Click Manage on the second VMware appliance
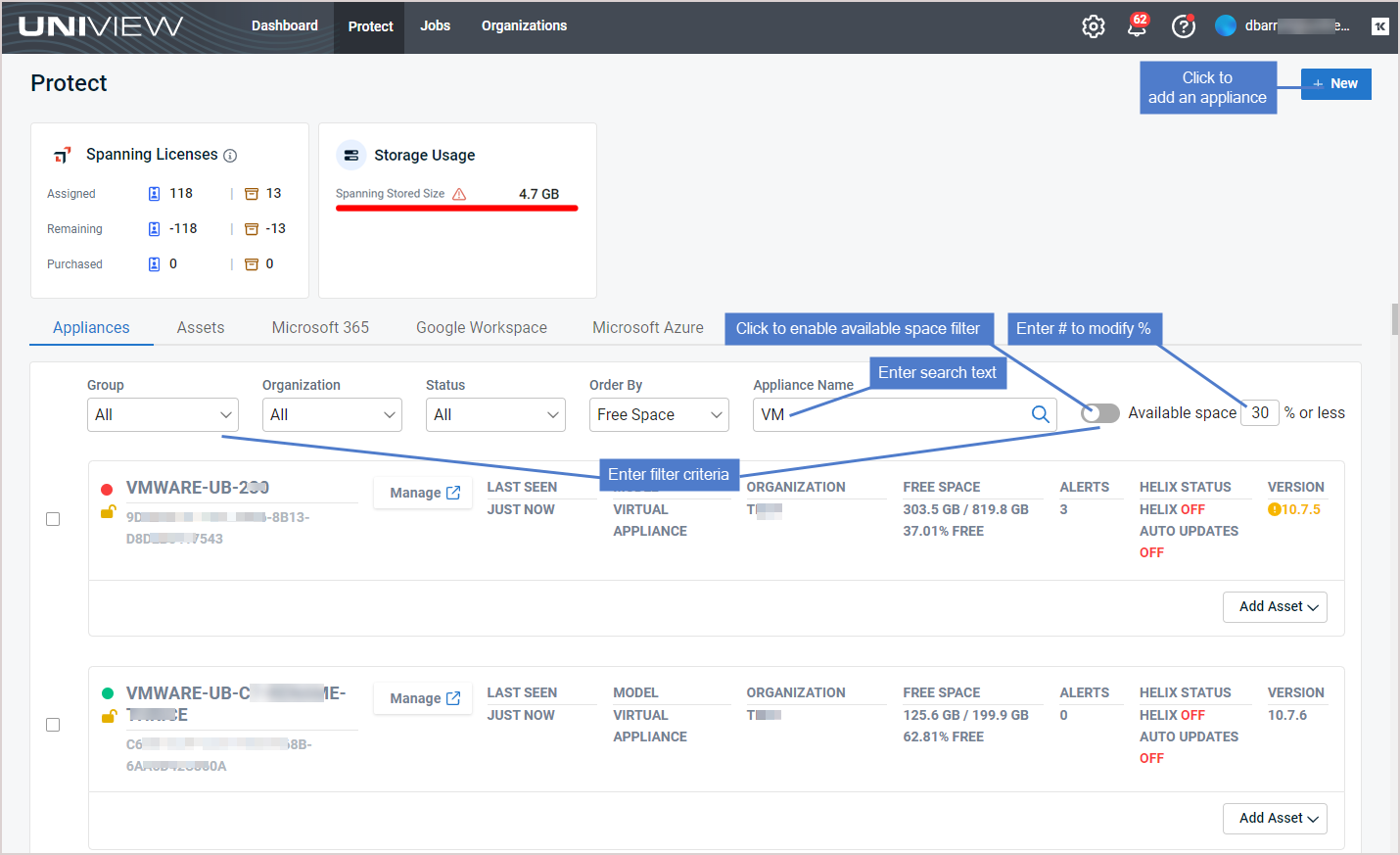The height and width of the screenshot is (855, 1400). pos(422,697)
